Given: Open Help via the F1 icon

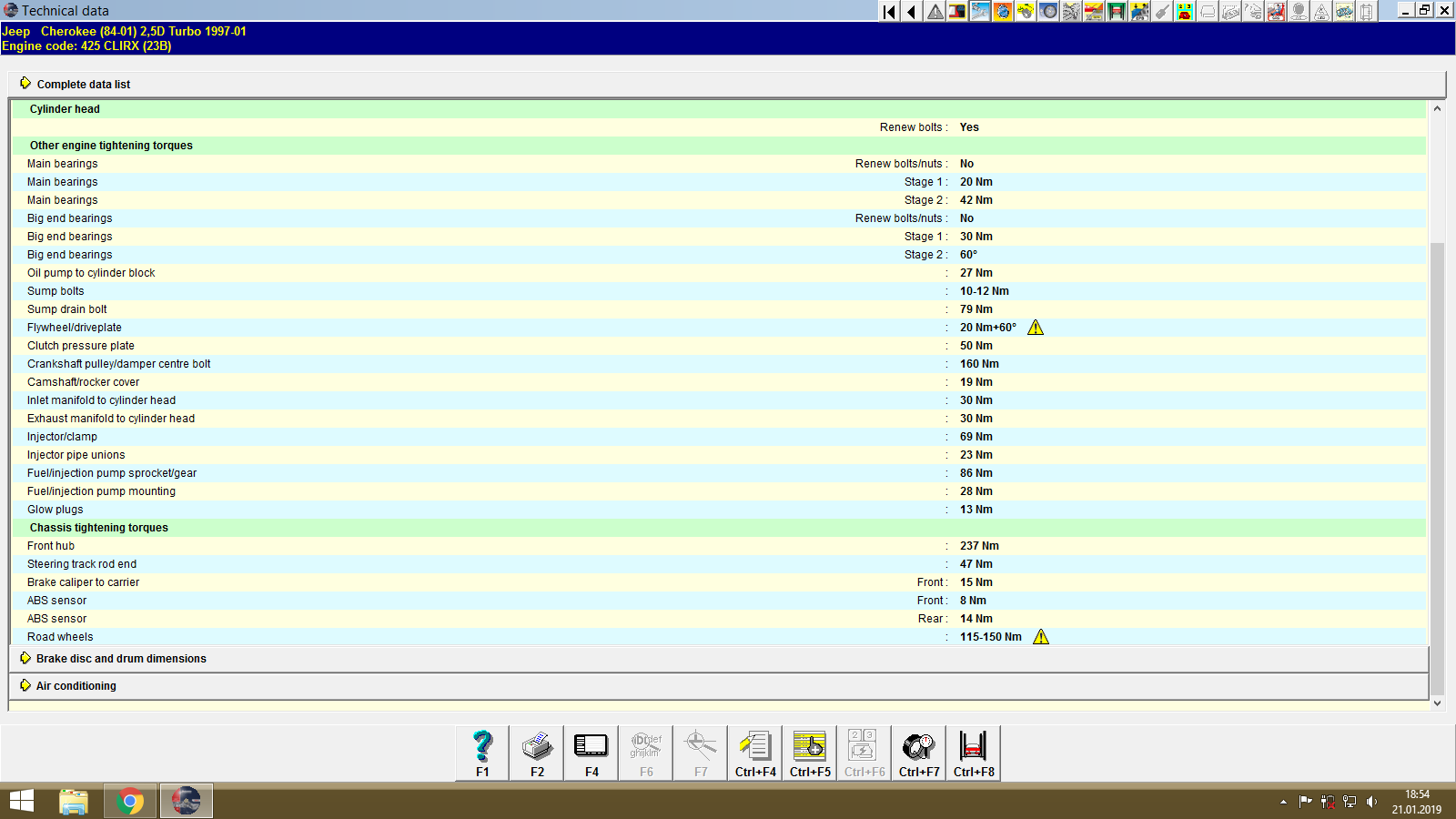Looking at the screenshot, I should (481, 752).
